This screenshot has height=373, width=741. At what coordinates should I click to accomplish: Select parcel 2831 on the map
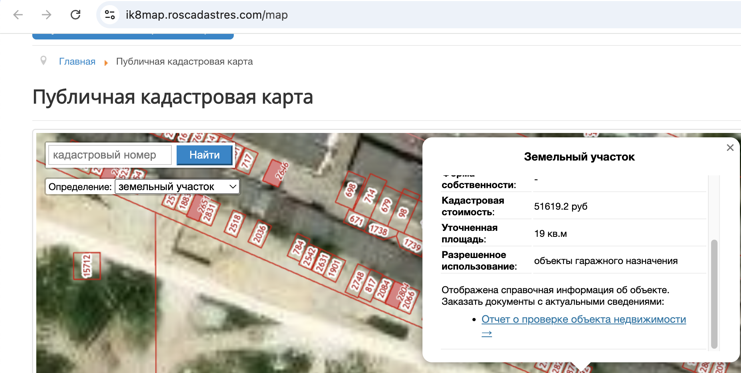tap(210, 213)
